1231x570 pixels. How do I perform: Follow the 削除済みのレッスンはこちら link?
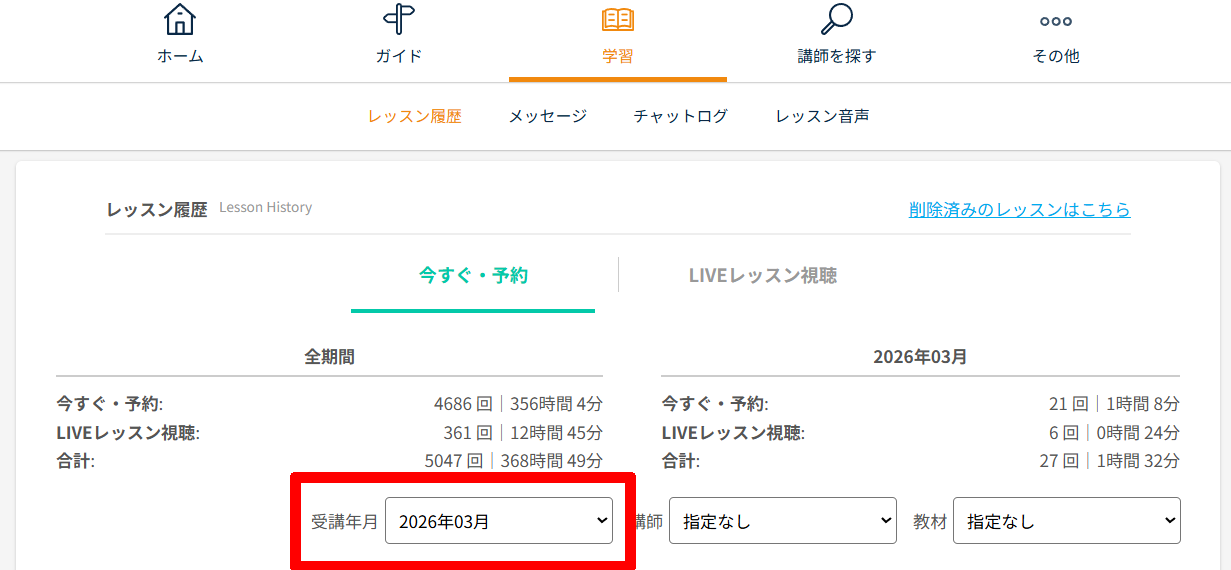(x=1019, y=209)
